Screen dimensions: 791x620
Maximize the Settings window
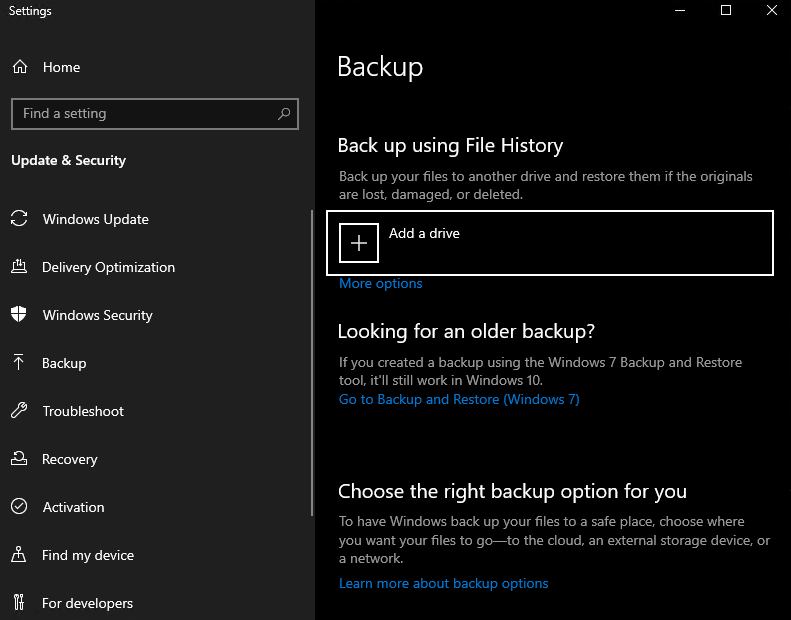click(x=725, y=11)
